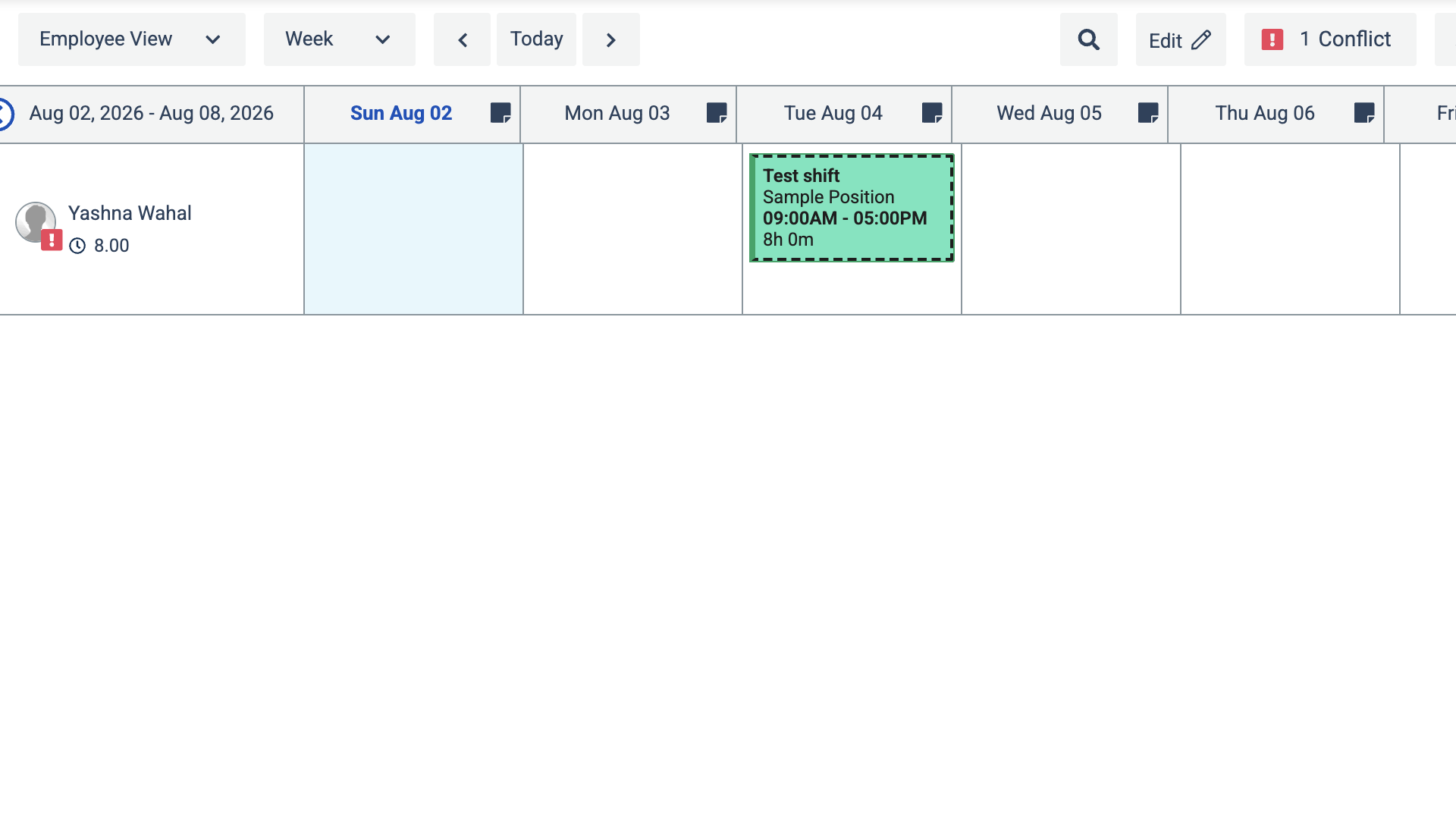Click the Aug 02, 2026 - Aug 08, 2026 date range
This screenshot has height=819, width=1456.
(152, 113)
